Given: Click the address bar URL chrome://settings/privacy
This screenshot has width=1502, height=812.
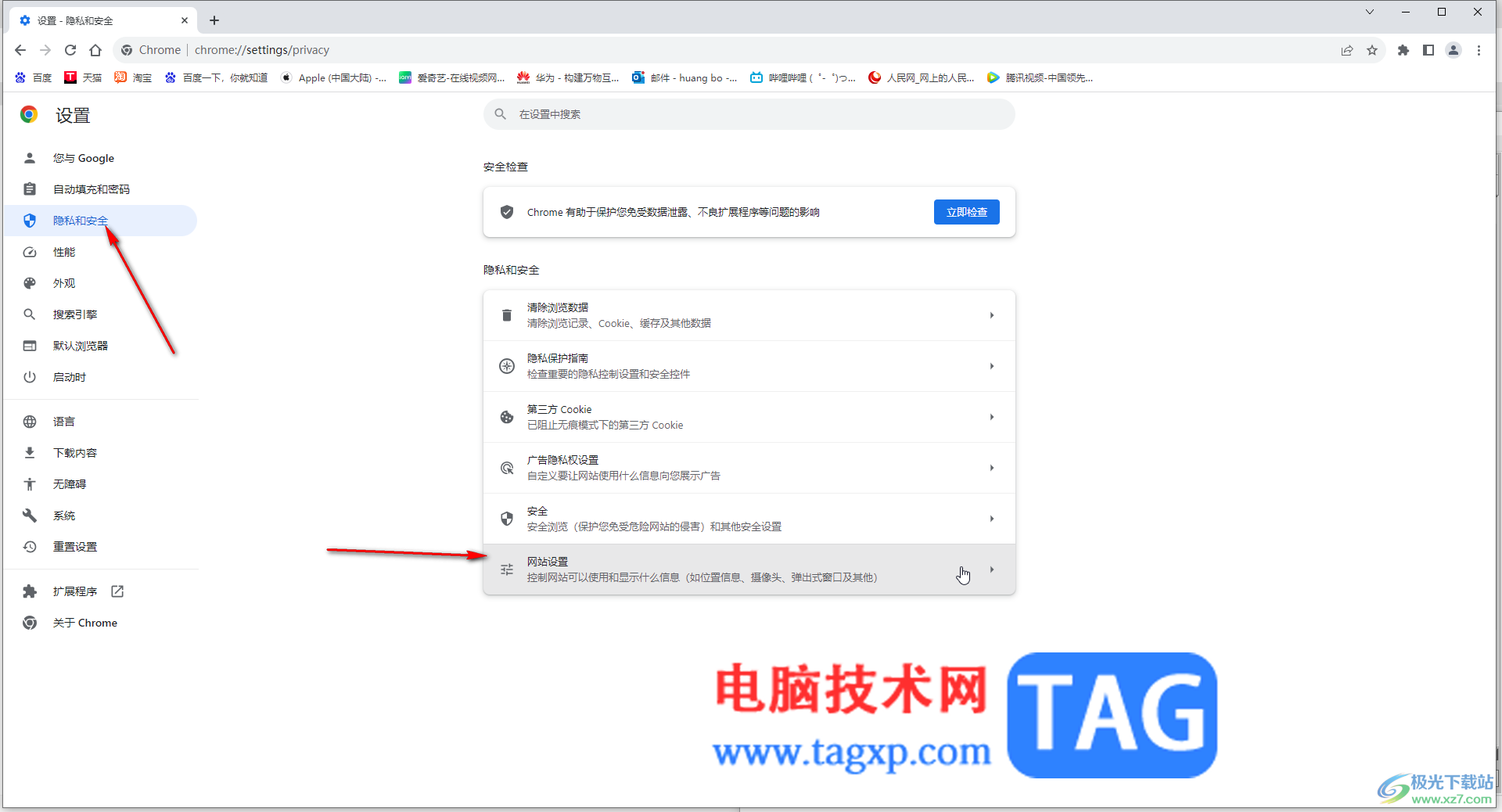Looking at the screenshot, I should [x=262, y=50].
